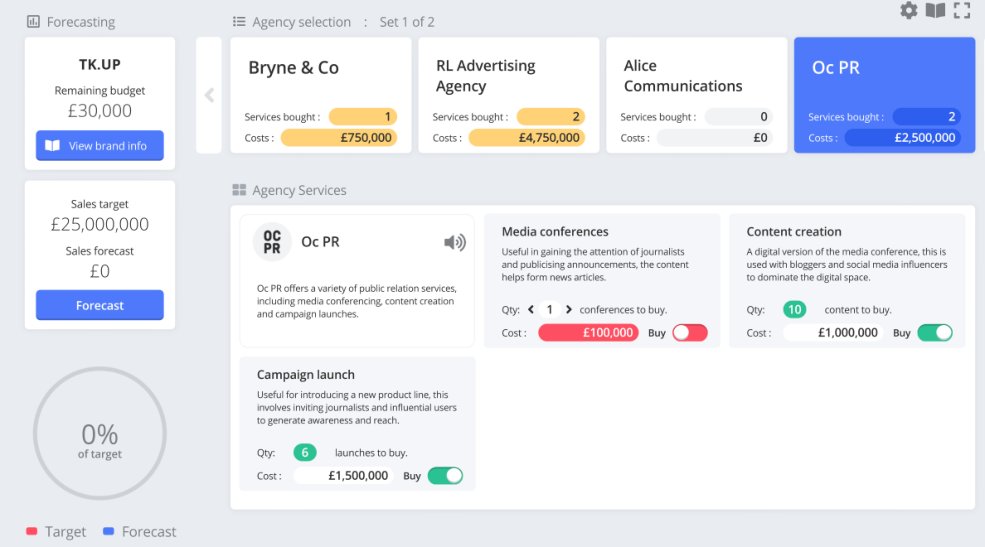Viewport: 985px width, 547px height.
Task: Click the View brand info button
Action: (100, 146)
